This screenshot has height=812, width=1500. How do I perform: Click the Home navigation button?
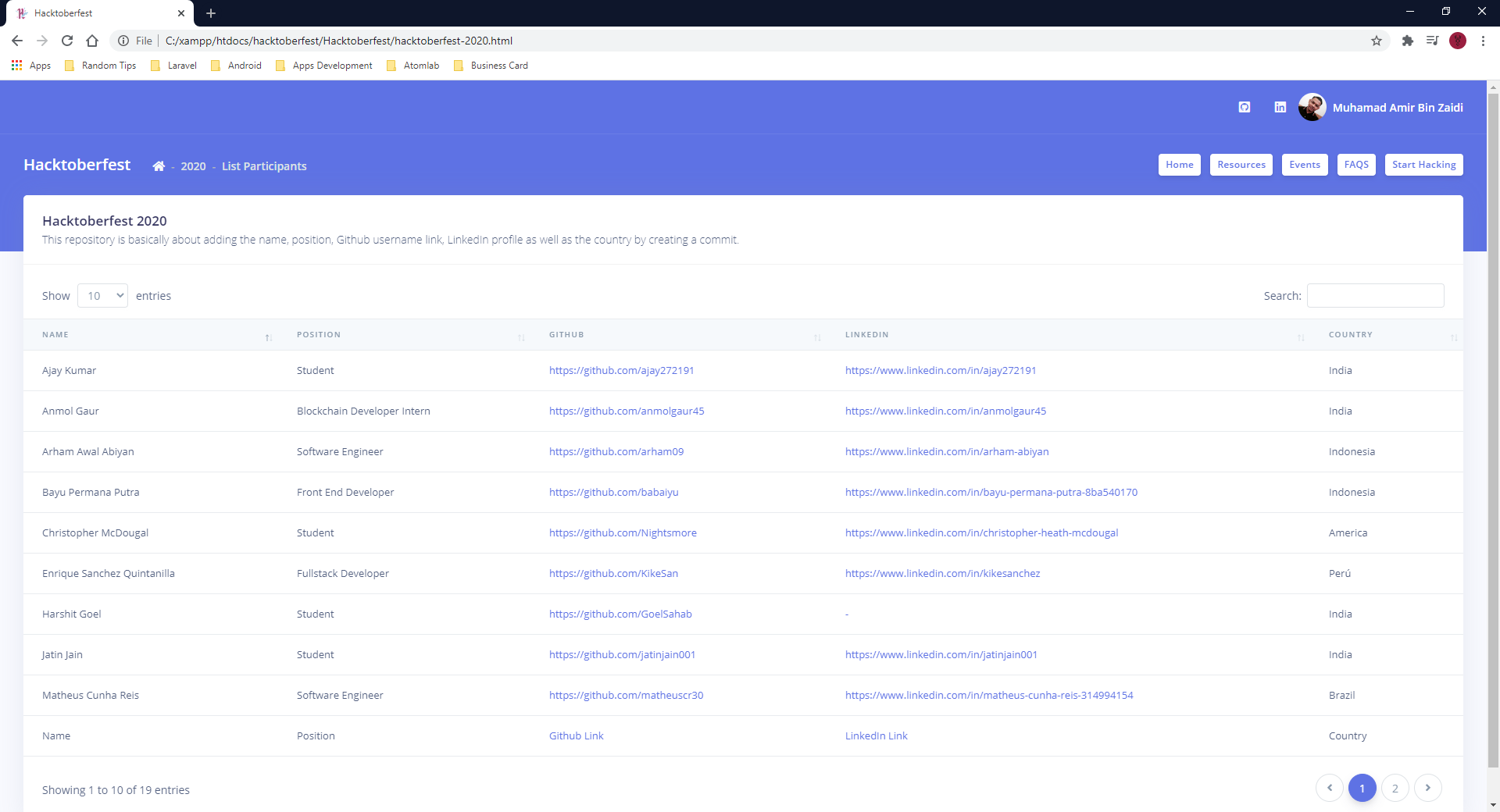coord(1180,165)
